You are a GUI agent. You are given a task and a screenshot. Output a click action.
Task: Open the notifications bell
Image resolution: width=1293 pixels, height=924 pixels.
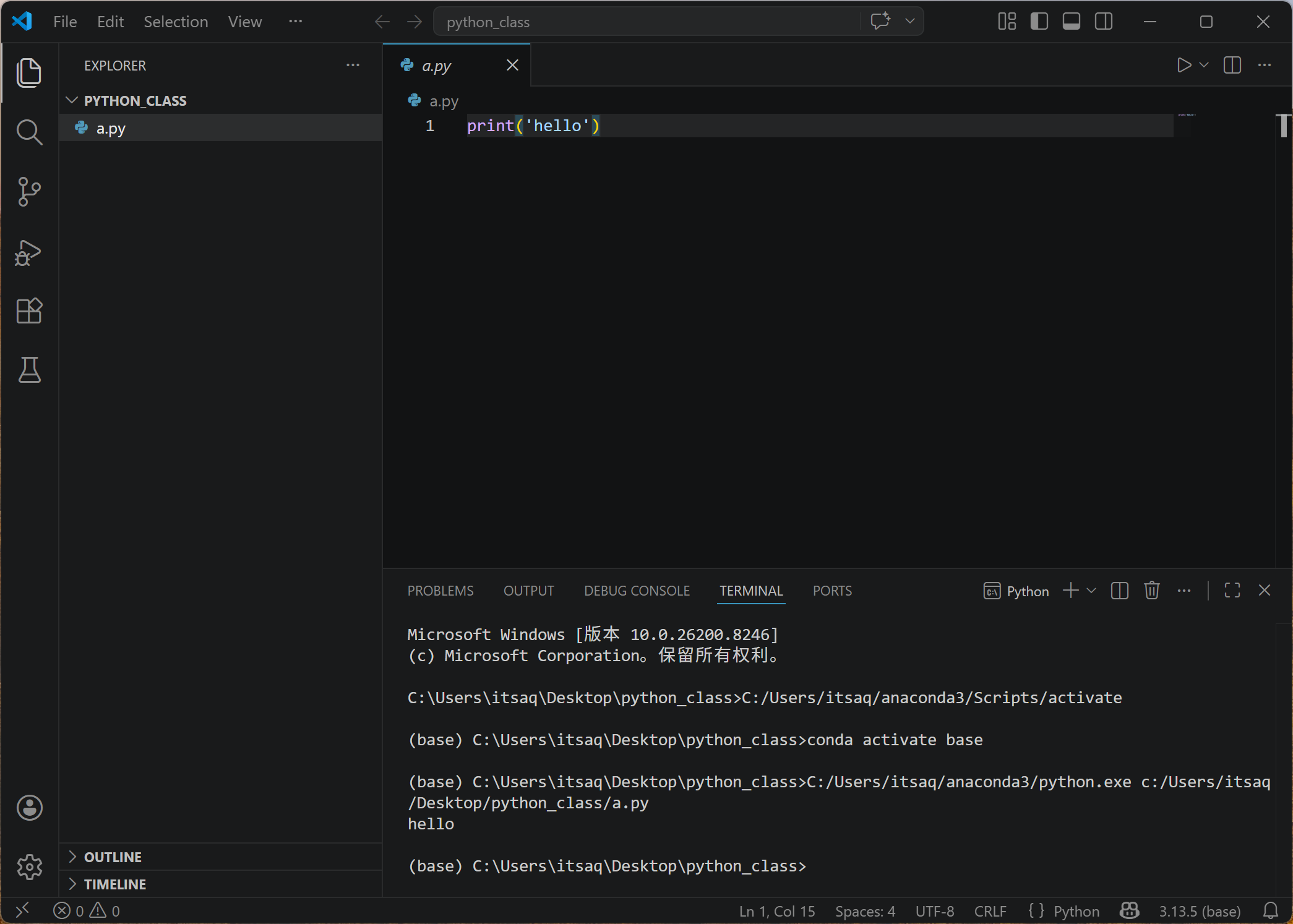click(1271, 910)
